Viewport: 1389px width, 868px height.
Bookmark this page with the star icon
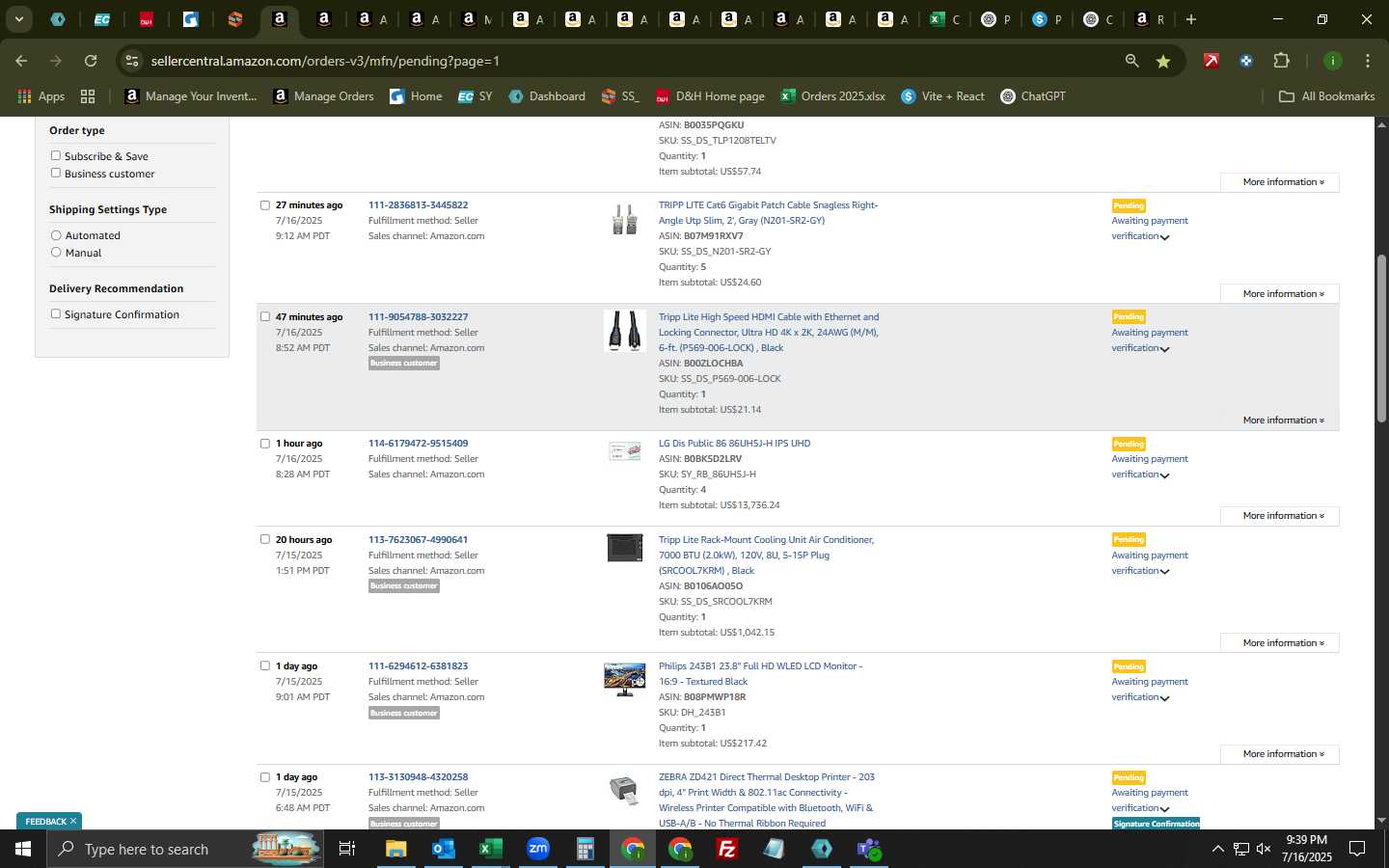(1163, 61)
